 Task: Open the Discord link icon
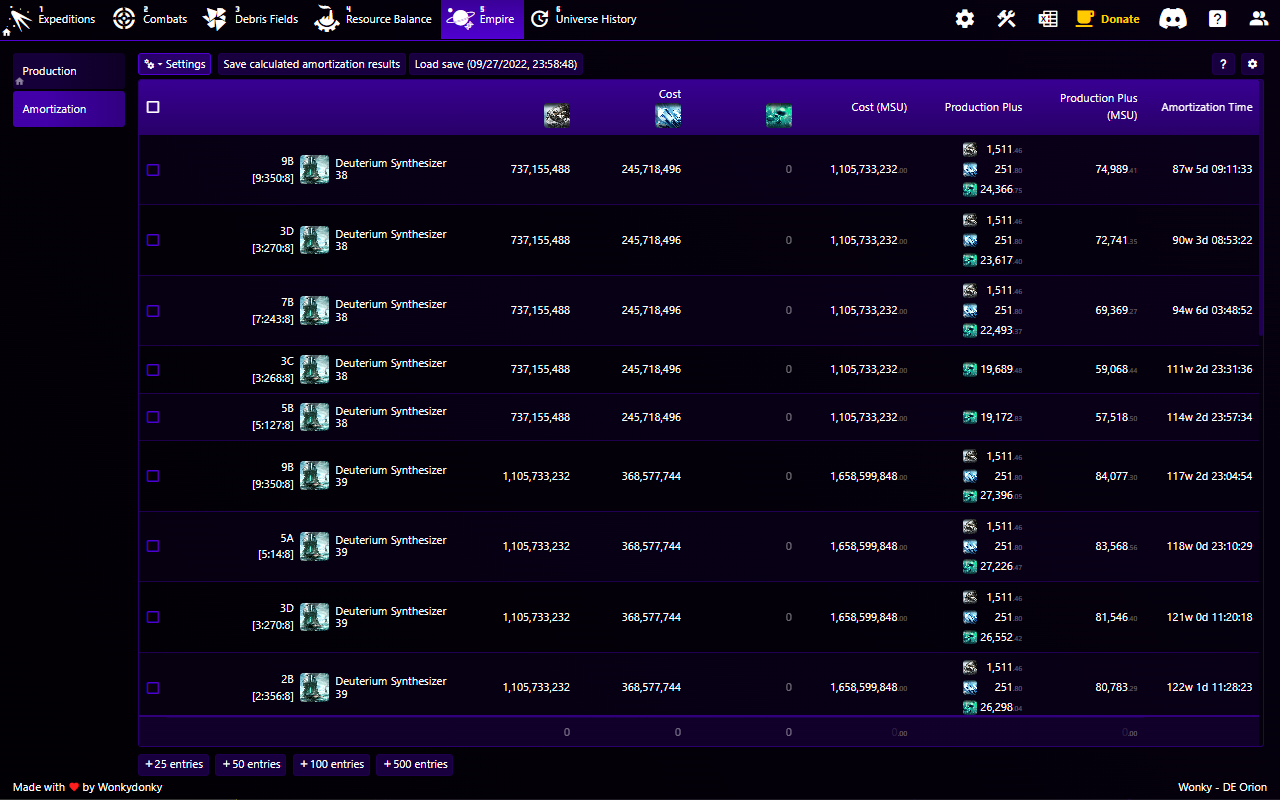pos(1172,19)
